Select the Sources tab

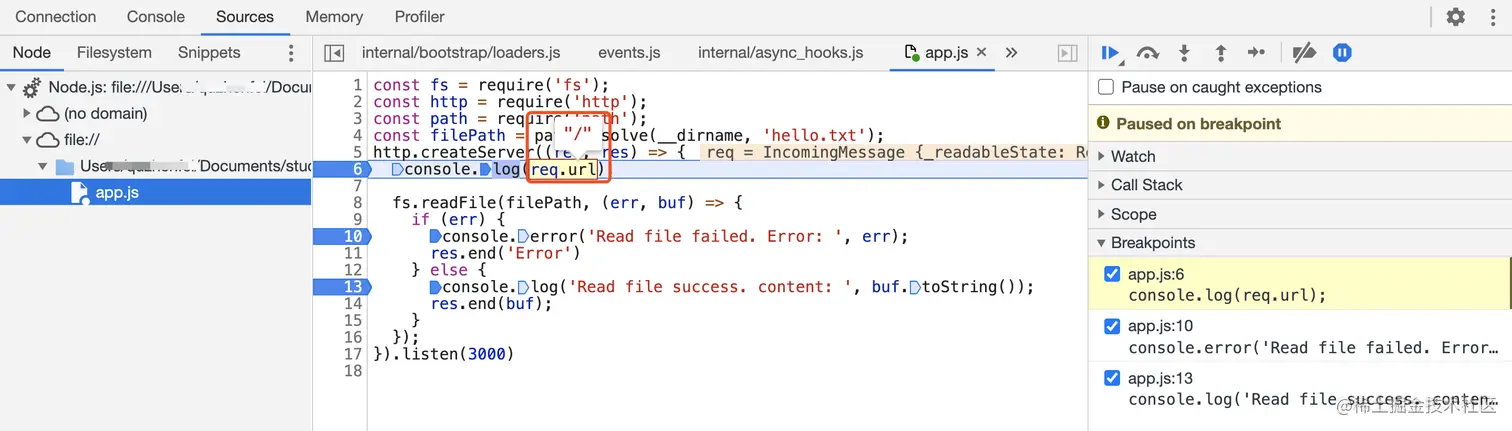click(x=245, y=17)
